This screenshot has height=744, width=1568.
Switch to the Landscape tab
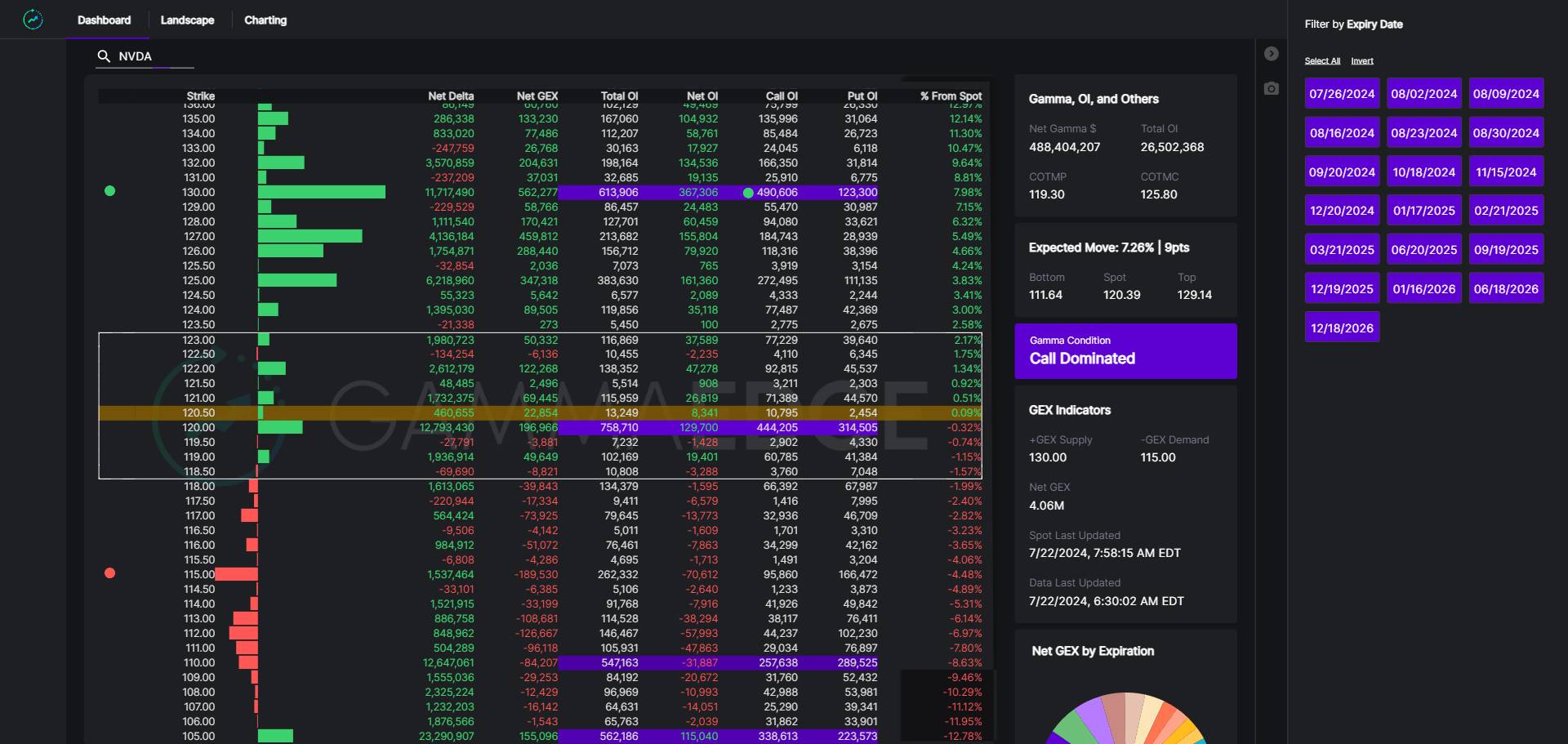(187, 20)
